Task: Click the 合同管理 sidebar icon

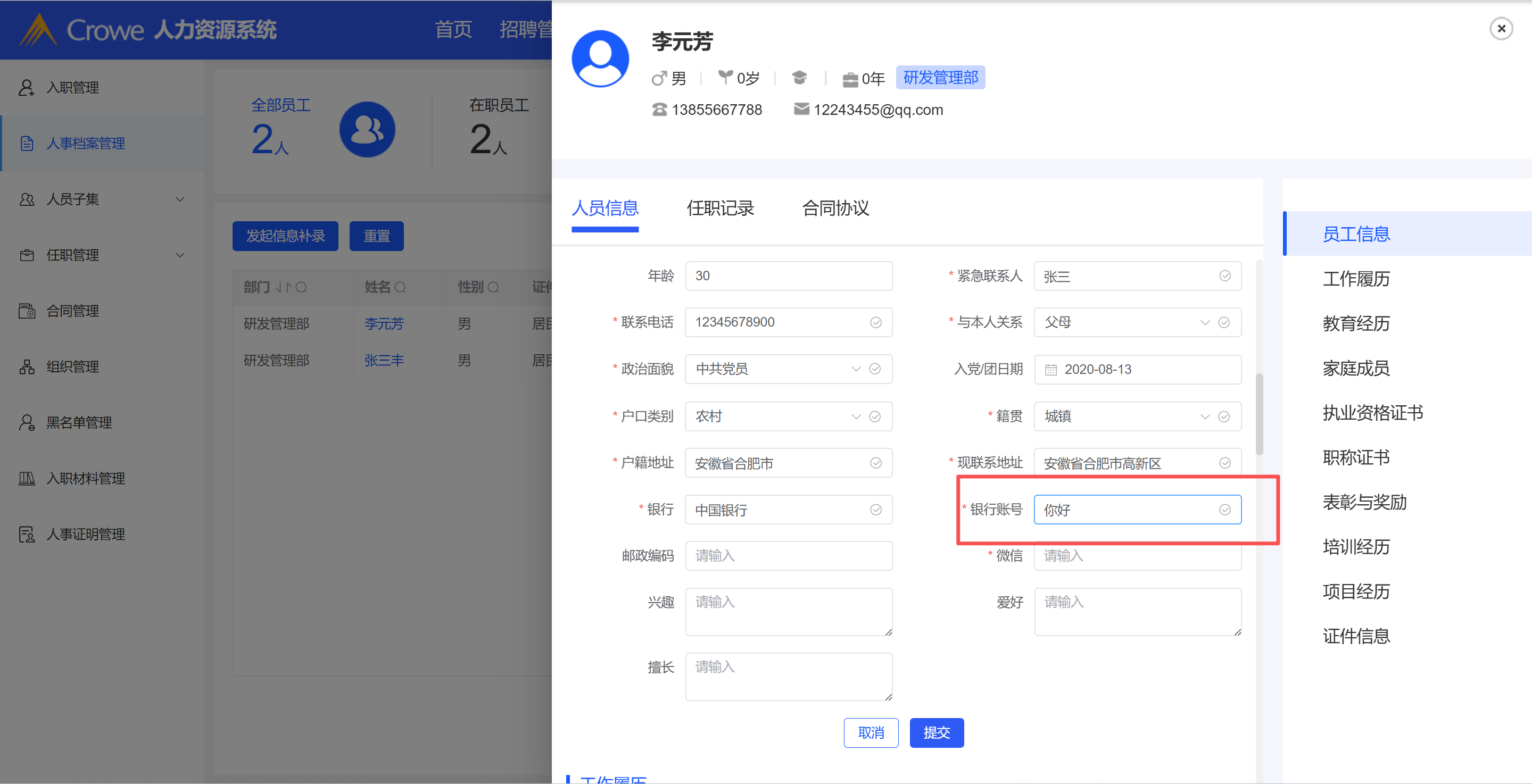Action: pos(26,311)
